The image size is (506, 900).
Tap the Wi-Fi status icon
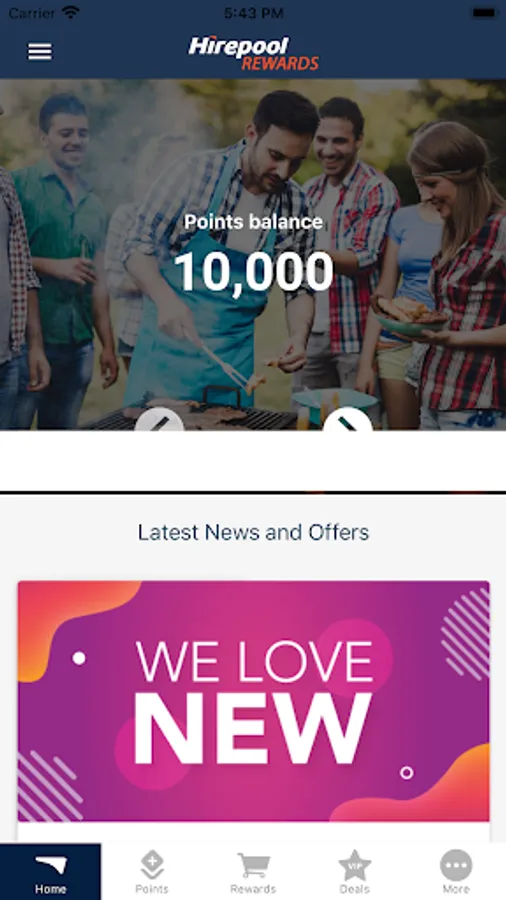coord(71,13)
